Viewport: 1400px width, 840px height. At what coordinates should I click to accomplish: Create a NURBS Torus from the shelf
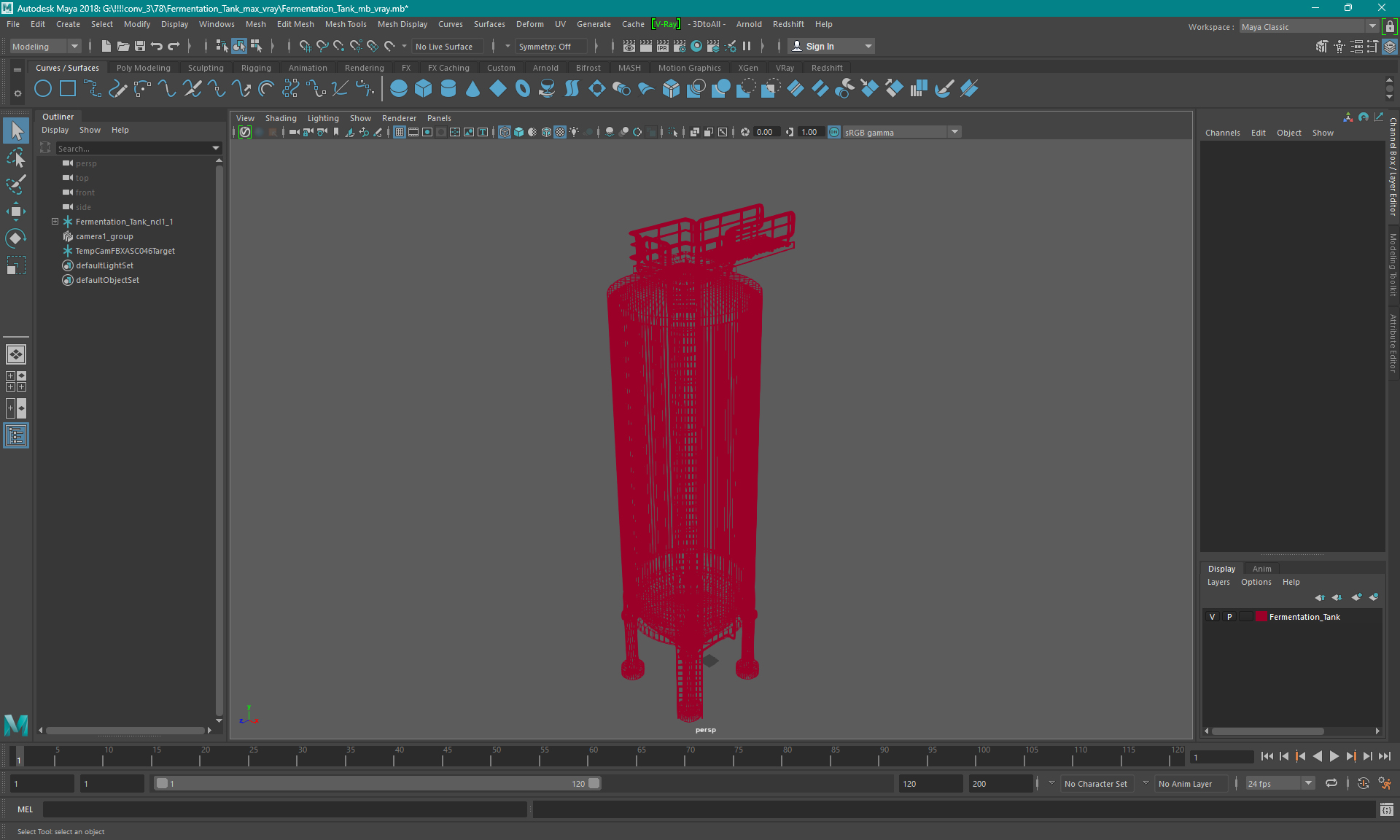tap(523, 89)
